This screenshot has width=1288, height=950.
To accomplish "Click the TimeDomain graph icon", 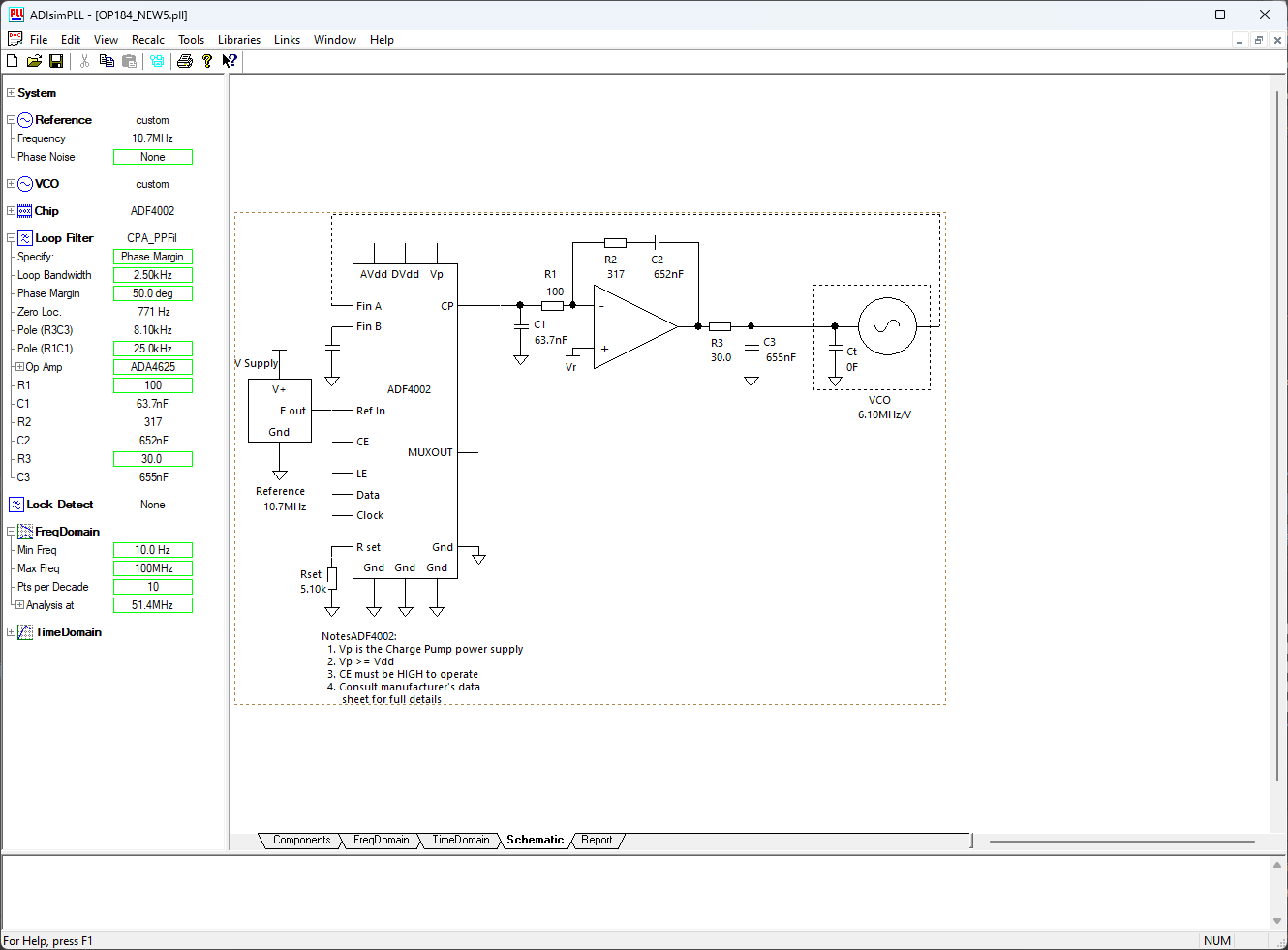I will (x=25, y=632).
